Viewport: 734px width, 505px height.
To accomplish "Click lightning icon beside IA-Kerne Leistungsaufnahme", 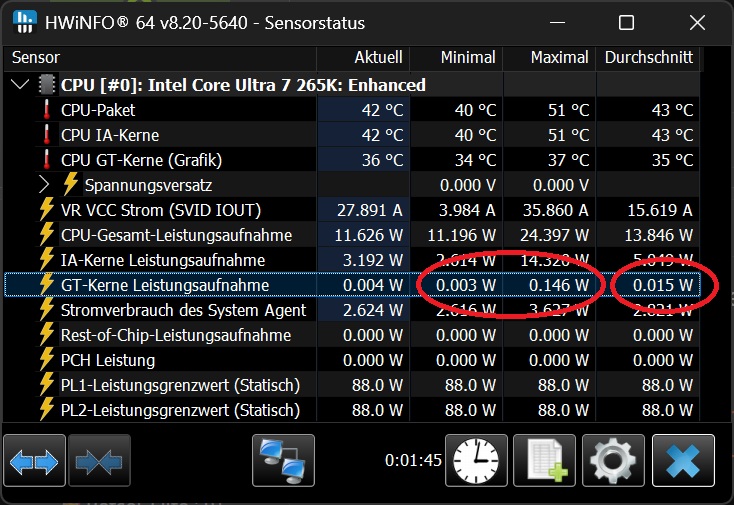I will [47, 260].
